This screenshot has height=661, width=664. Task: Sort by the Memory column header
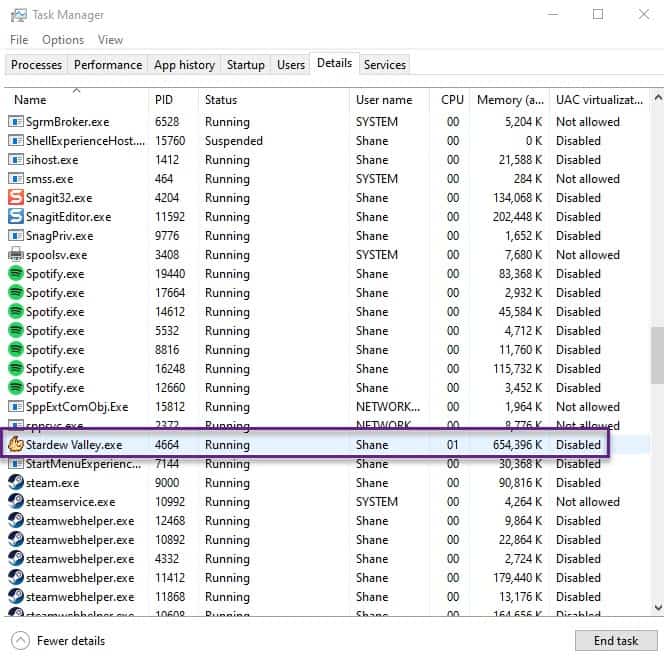(509, 100)
